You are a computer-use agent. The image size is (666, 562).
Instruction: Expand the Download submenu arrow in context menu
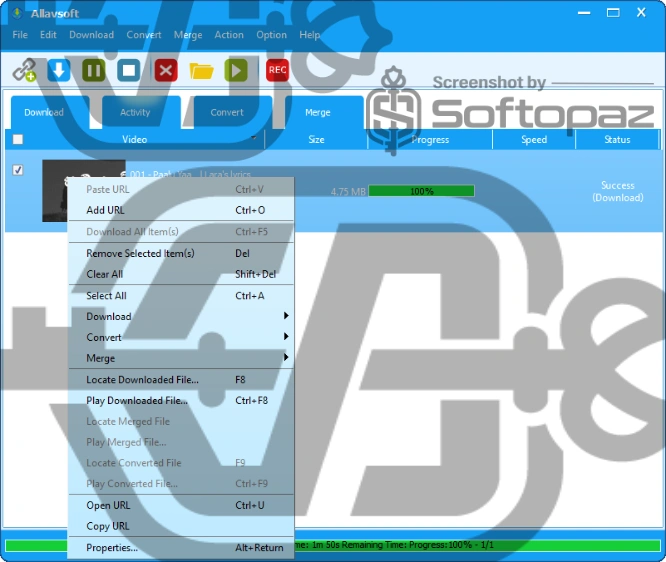pos(286,316)
